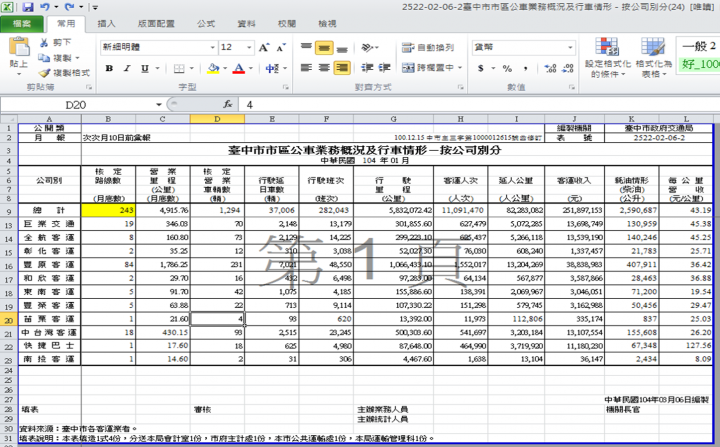Select cell with 豐原客運
720x447 pixels.
point(50,265)
